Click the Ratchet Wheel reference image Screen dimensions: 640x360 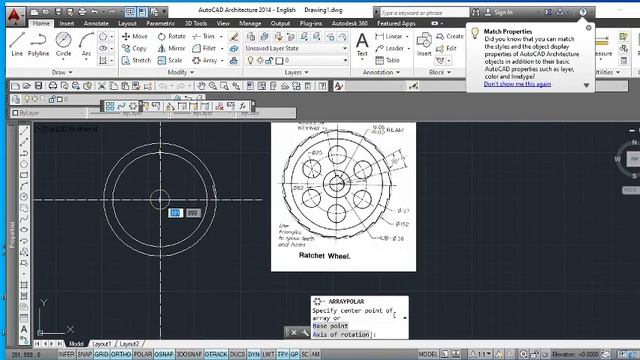[343, 197]
